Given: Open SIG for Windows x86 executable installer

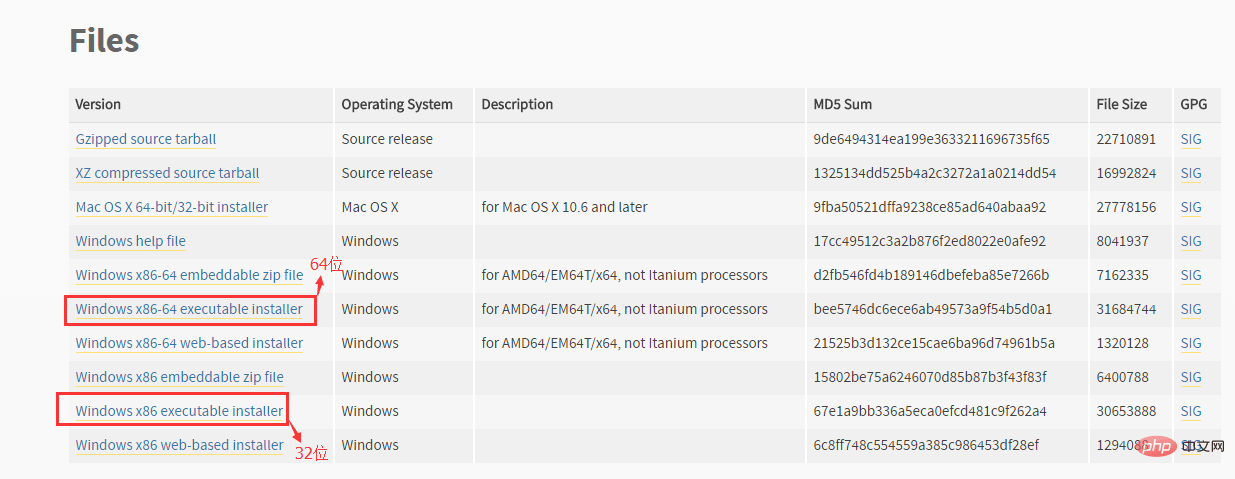Looking at the screenshot, I should pyautogui.click(x=1191, y=411).
